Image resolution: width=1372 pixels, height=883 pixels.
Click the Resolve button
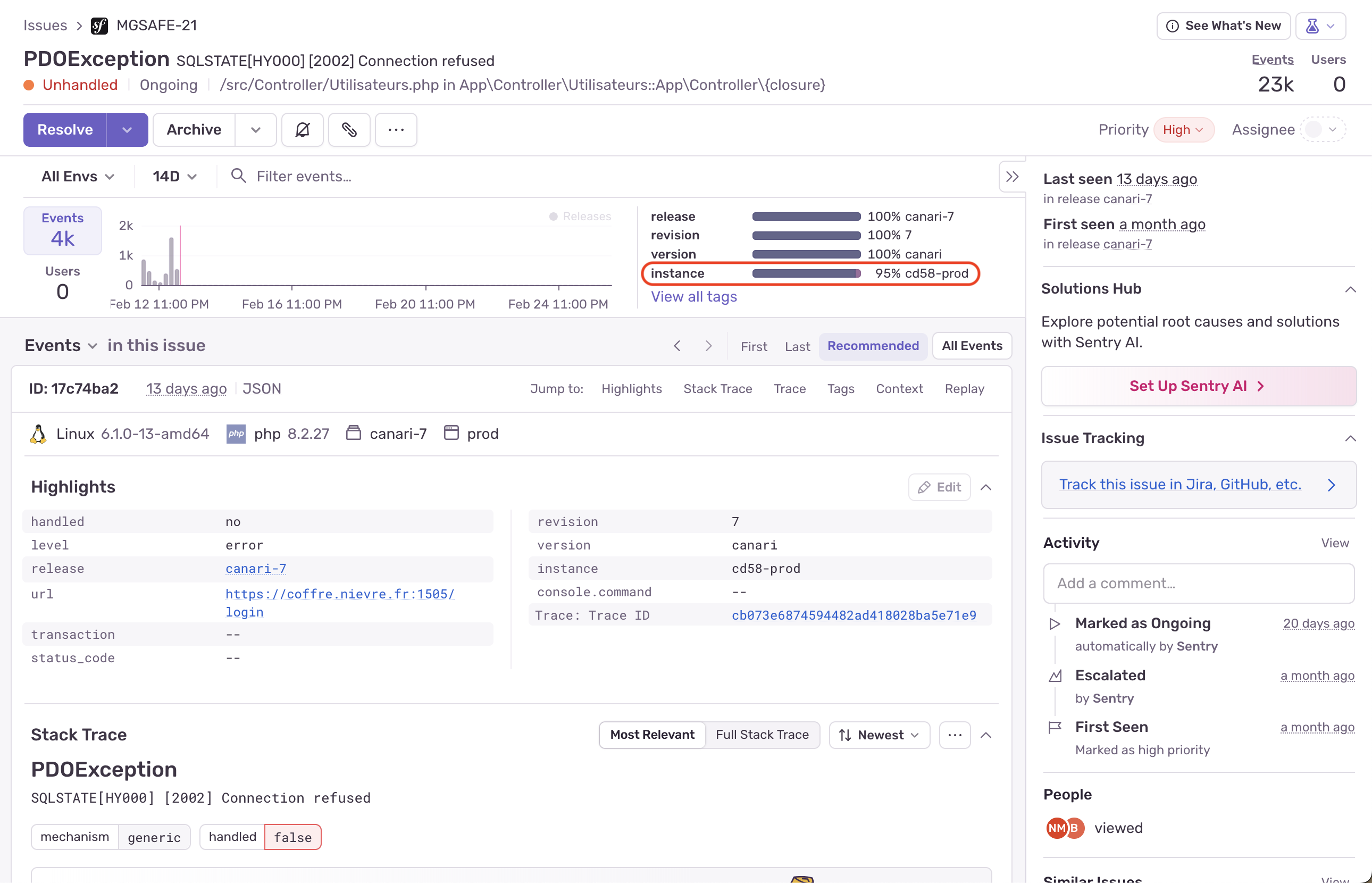(65, 130)
